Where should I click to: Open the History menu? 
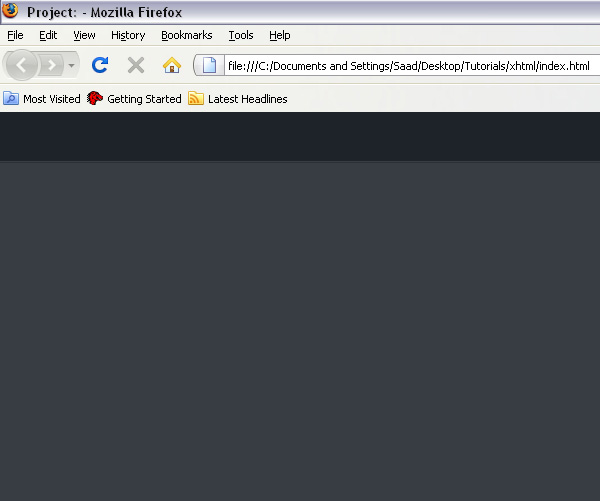[x=128, y=35]
